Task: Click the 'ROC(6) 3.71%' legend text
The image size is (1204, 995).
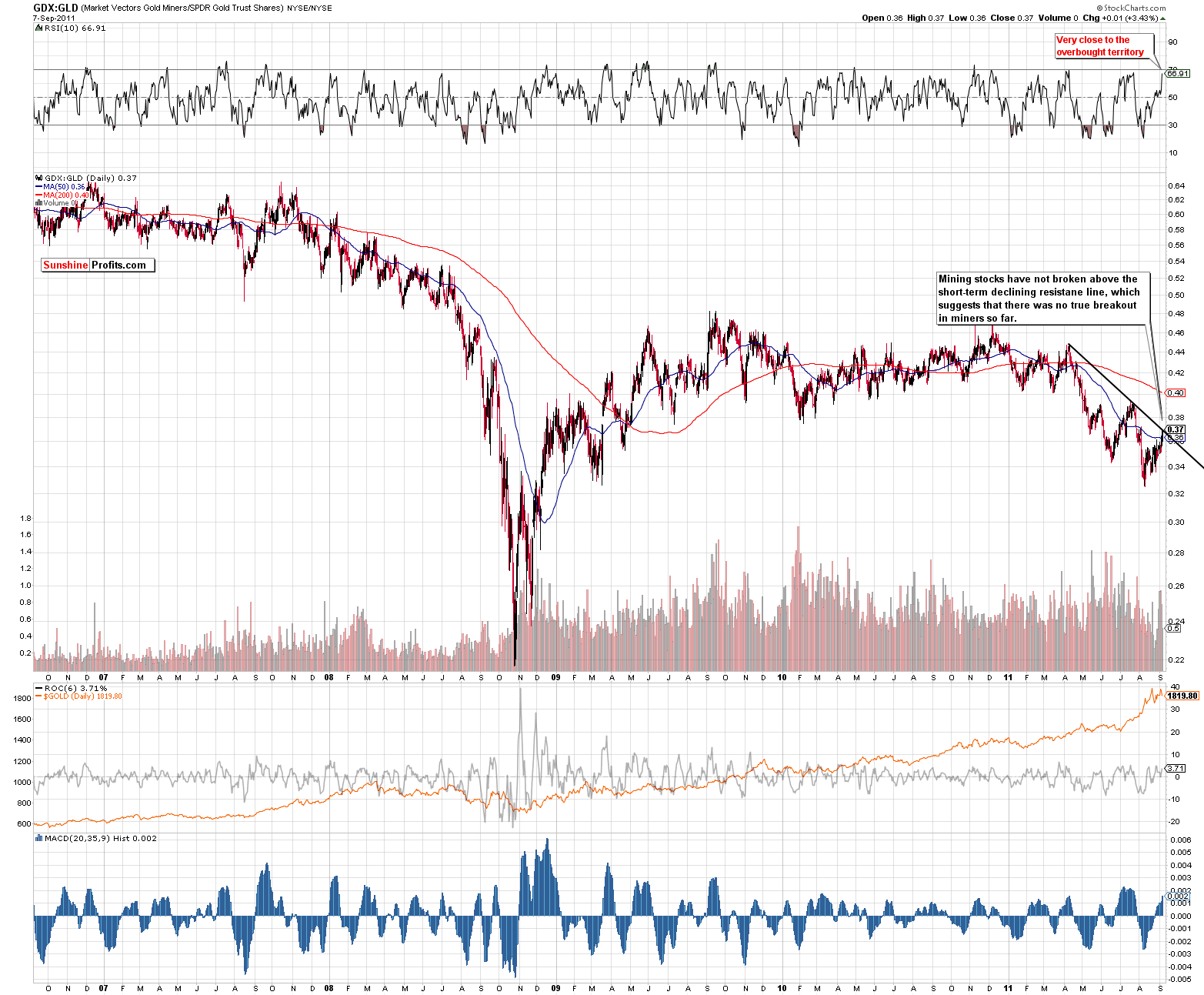Action: [x=76, y=688]
